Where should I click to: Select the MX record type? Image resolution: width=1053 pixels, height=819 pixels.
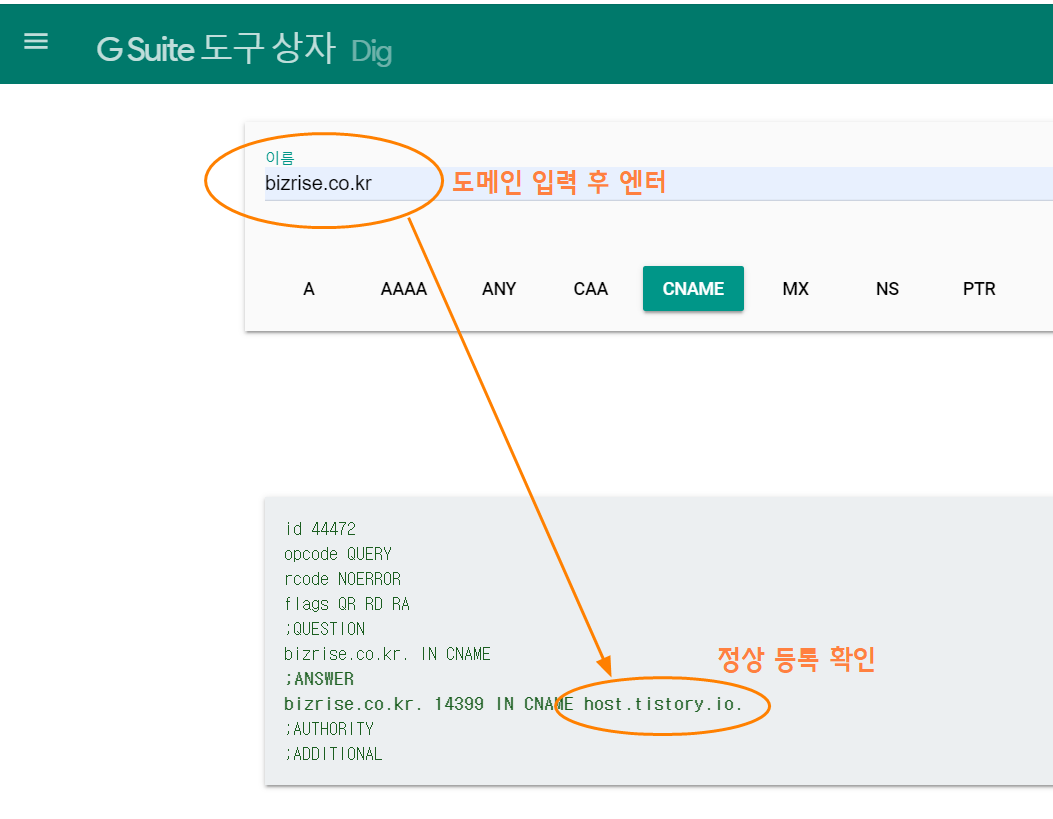(795, 289)
